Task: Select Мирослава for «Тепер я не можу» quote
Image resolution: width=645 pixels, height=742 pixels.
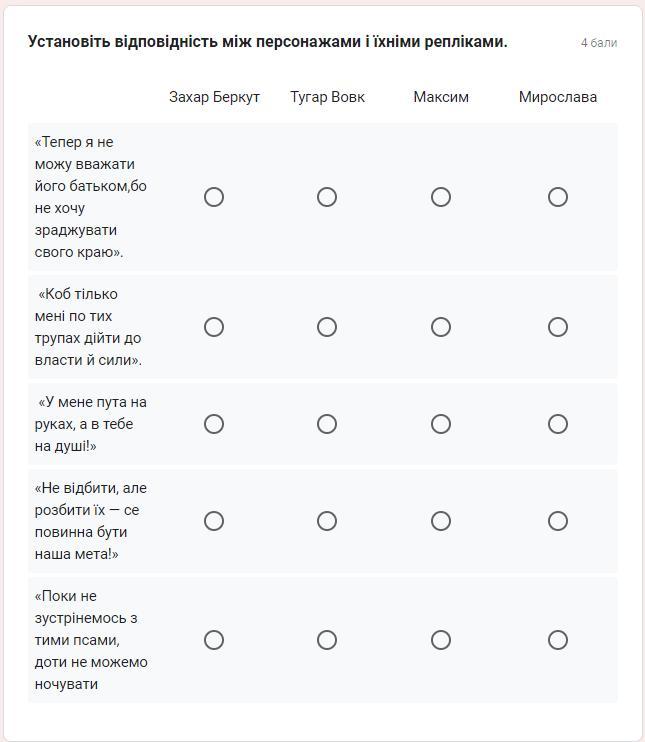Action: [558, 197]
